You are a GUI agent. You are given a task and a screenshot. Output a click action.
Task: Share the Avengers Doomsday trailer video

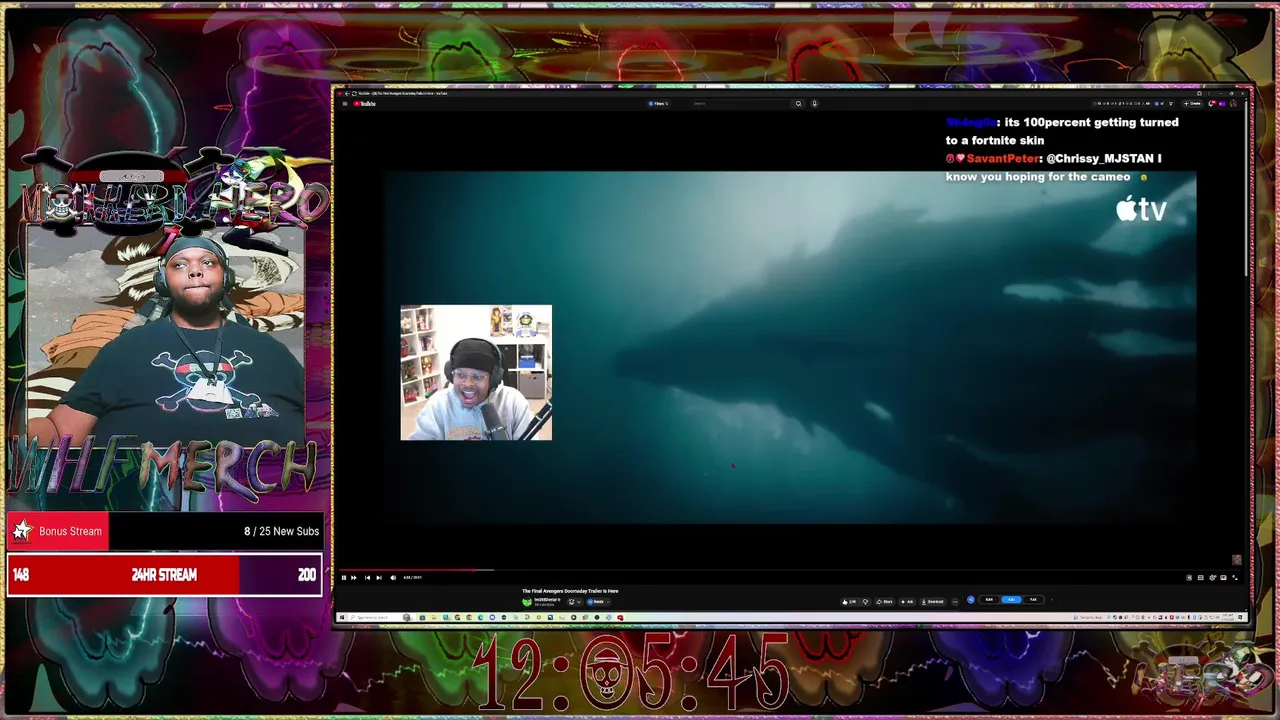tap(885, 602)
